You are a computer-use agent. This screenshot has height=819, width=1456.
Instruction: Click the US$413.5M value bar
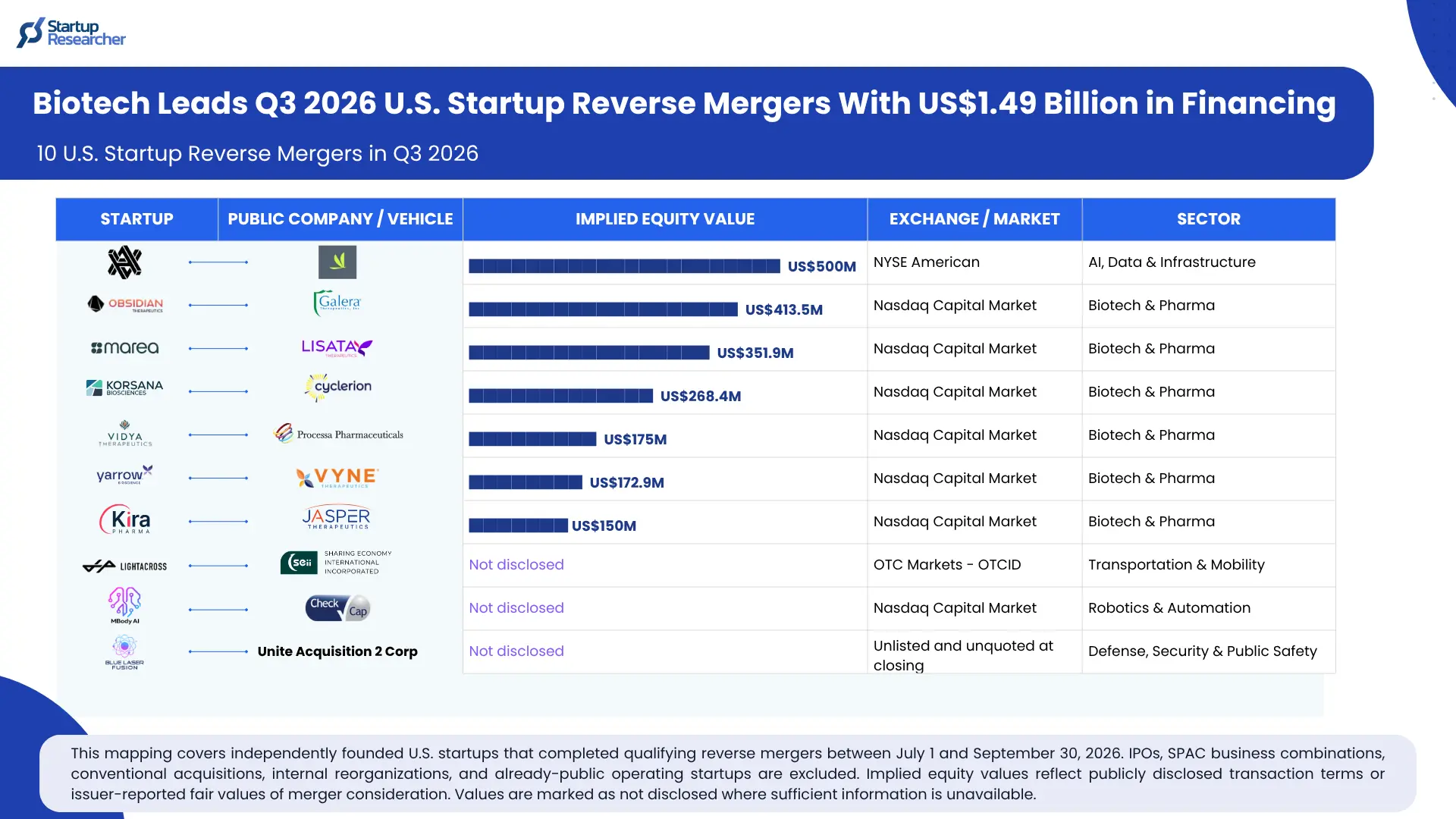click(x=603, y=309)
